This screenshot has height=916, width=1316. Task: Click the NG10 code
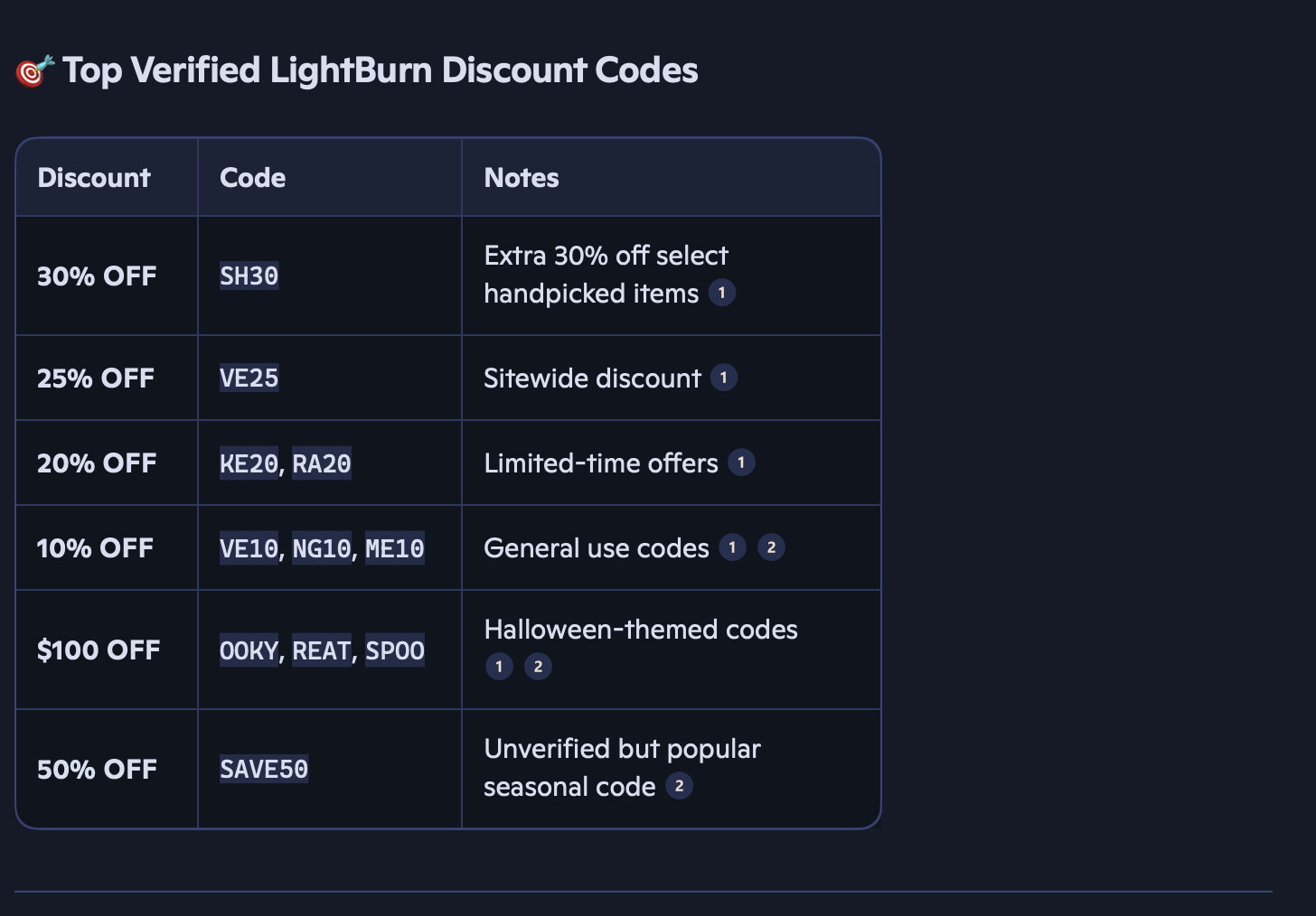(x=322, y=549)
